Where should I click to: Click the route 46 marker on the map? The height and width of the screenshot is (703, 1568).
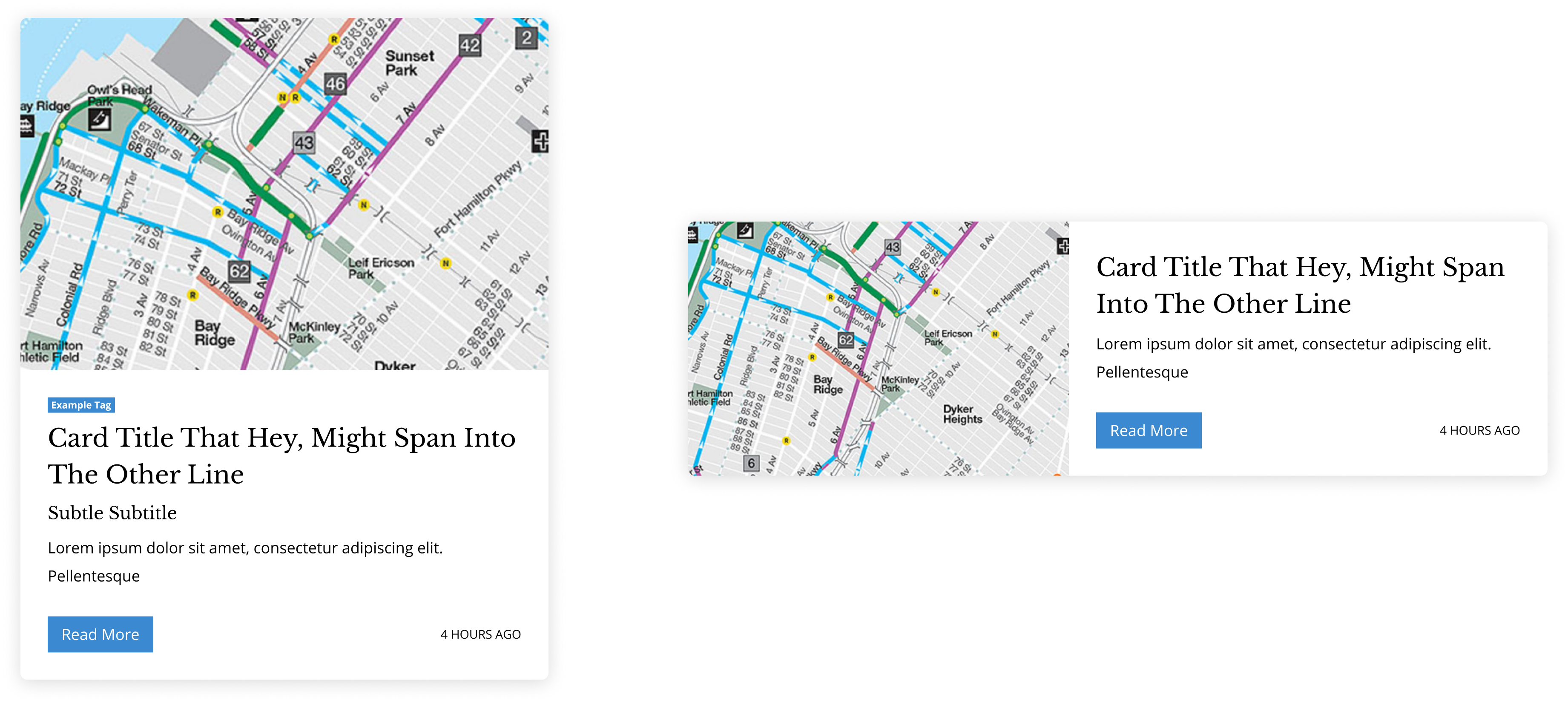pos(335,84)
